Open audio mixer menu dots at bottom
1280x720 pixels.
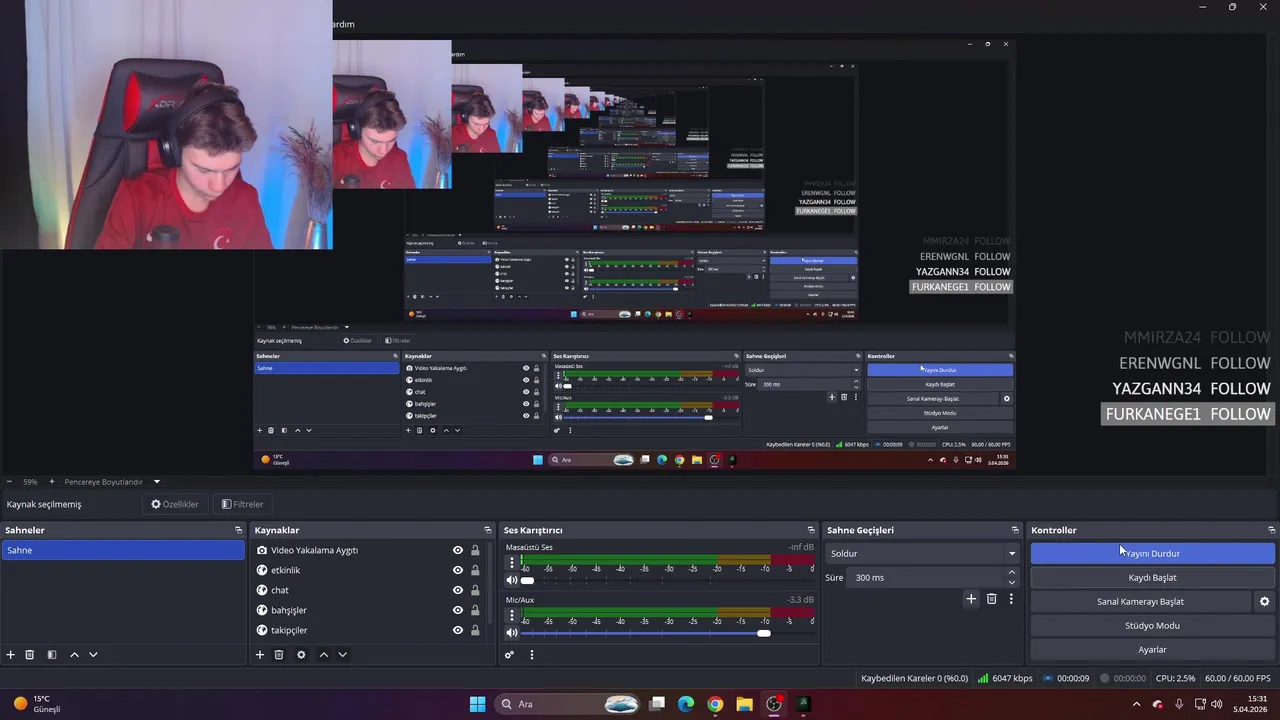point(532,655)
